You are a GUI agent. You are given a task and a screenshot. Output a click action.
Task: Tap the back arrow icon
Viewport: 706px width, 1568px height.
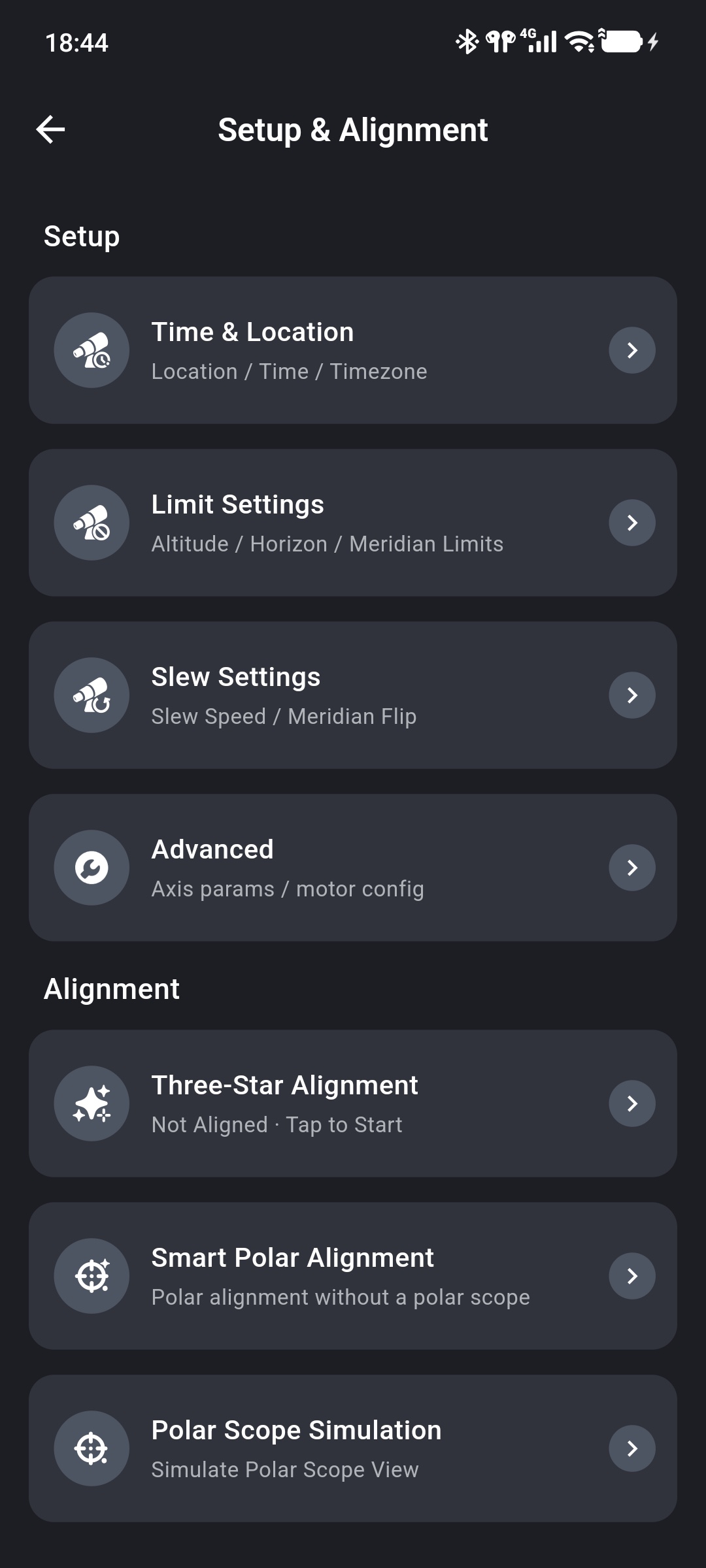click(50, 129)
